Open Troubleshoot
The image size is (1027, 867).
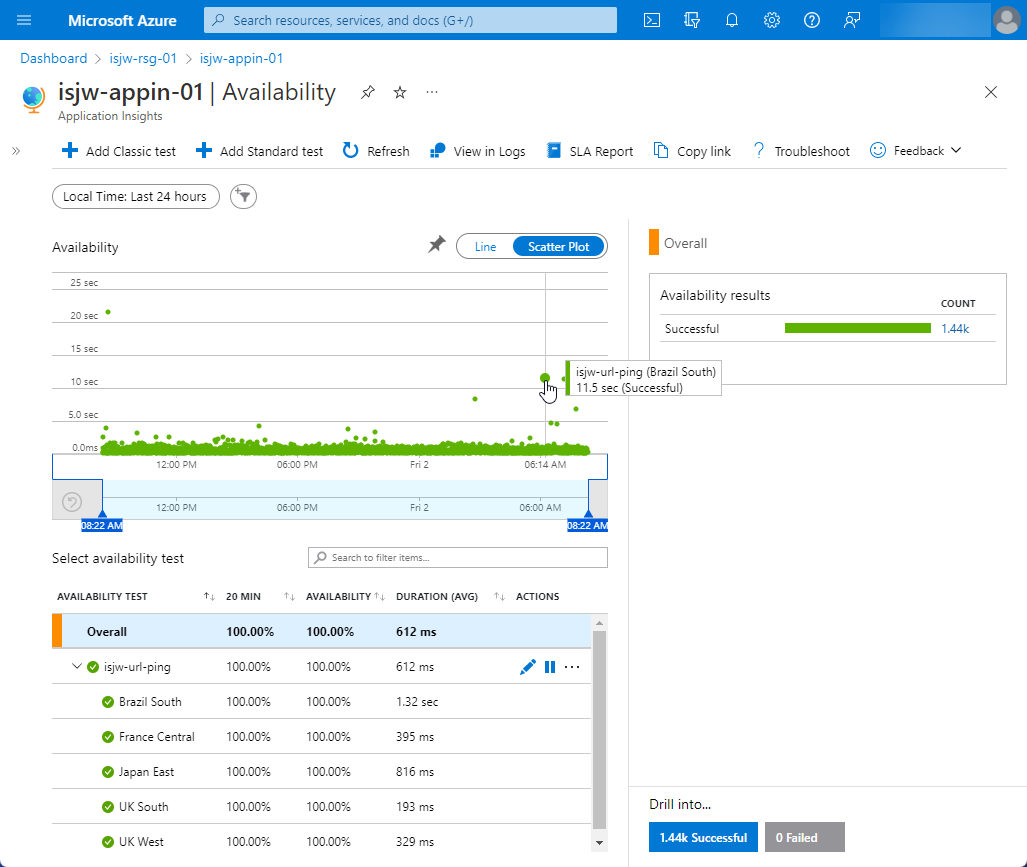pyautogui.click(x=801, y=151)
